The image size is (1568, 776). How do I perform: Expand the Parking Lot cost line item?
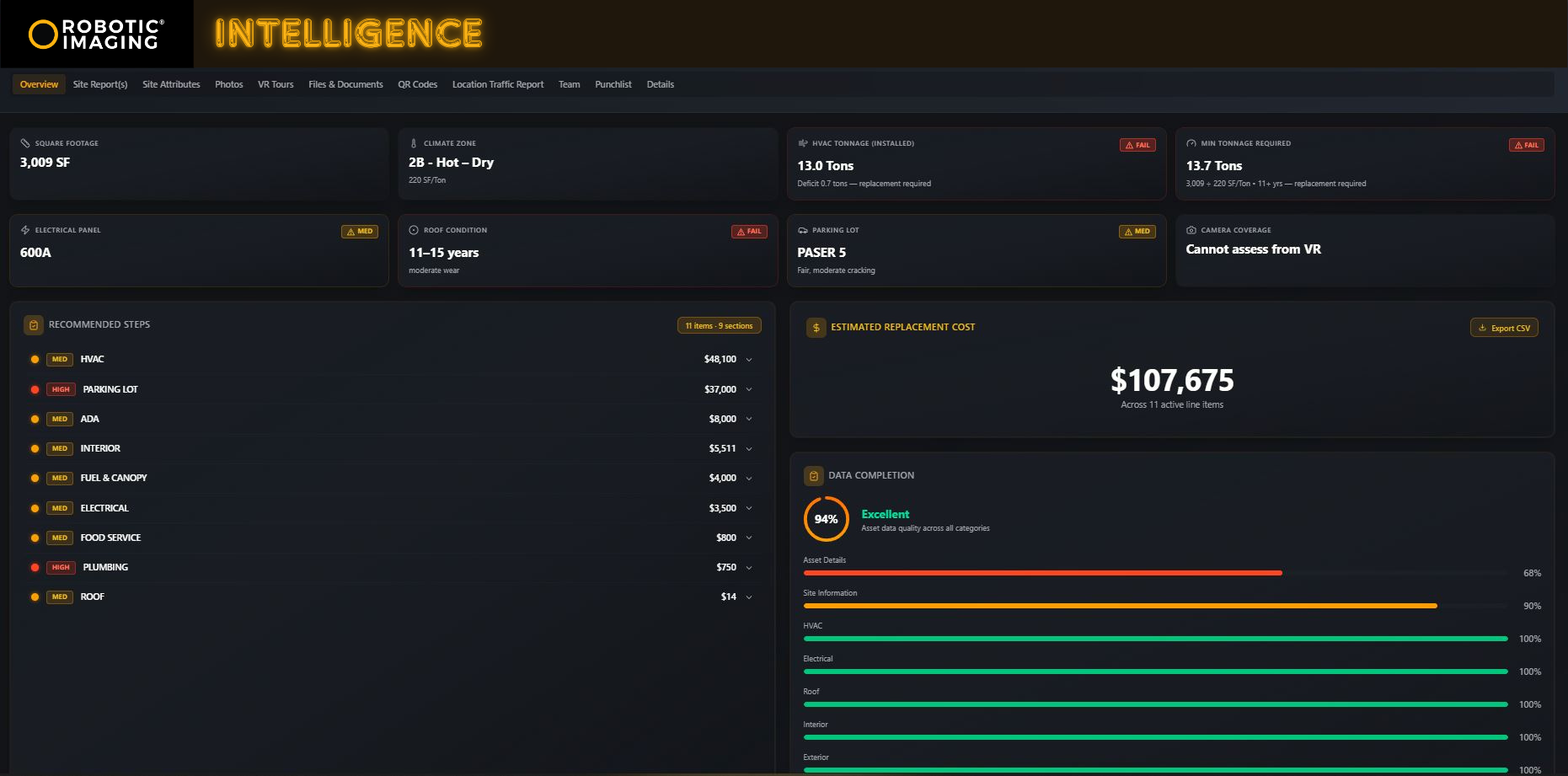(747, 389)
